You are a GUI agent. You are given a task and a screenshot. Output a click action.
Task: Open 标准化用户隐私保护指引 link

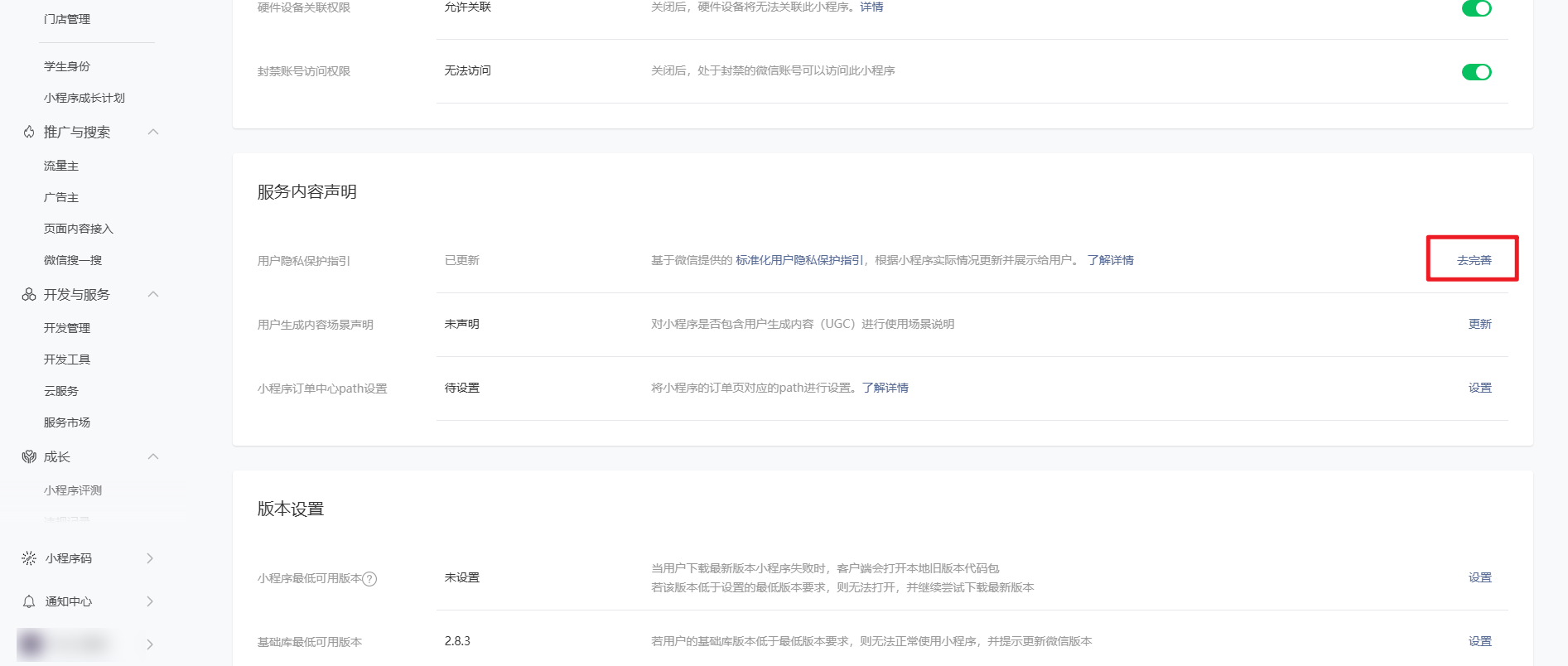point(799,260)
